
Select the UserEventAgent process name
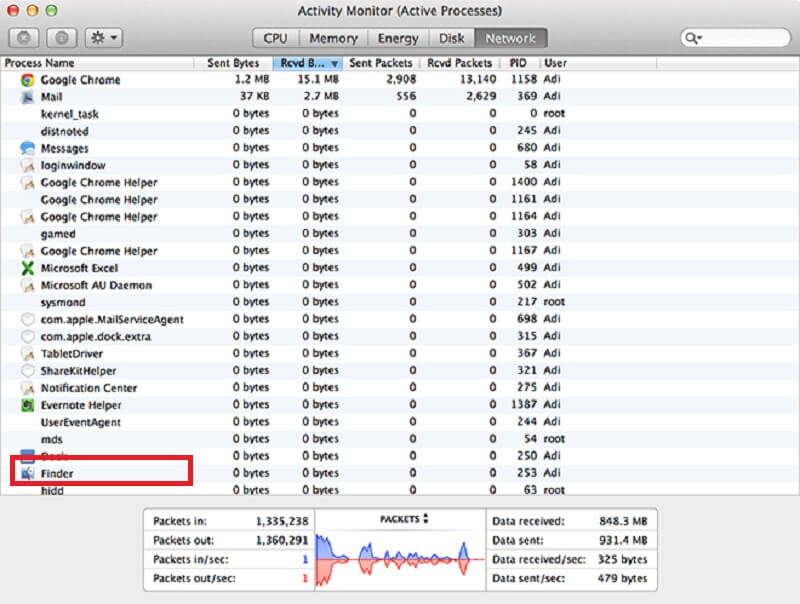click(81, 422)
